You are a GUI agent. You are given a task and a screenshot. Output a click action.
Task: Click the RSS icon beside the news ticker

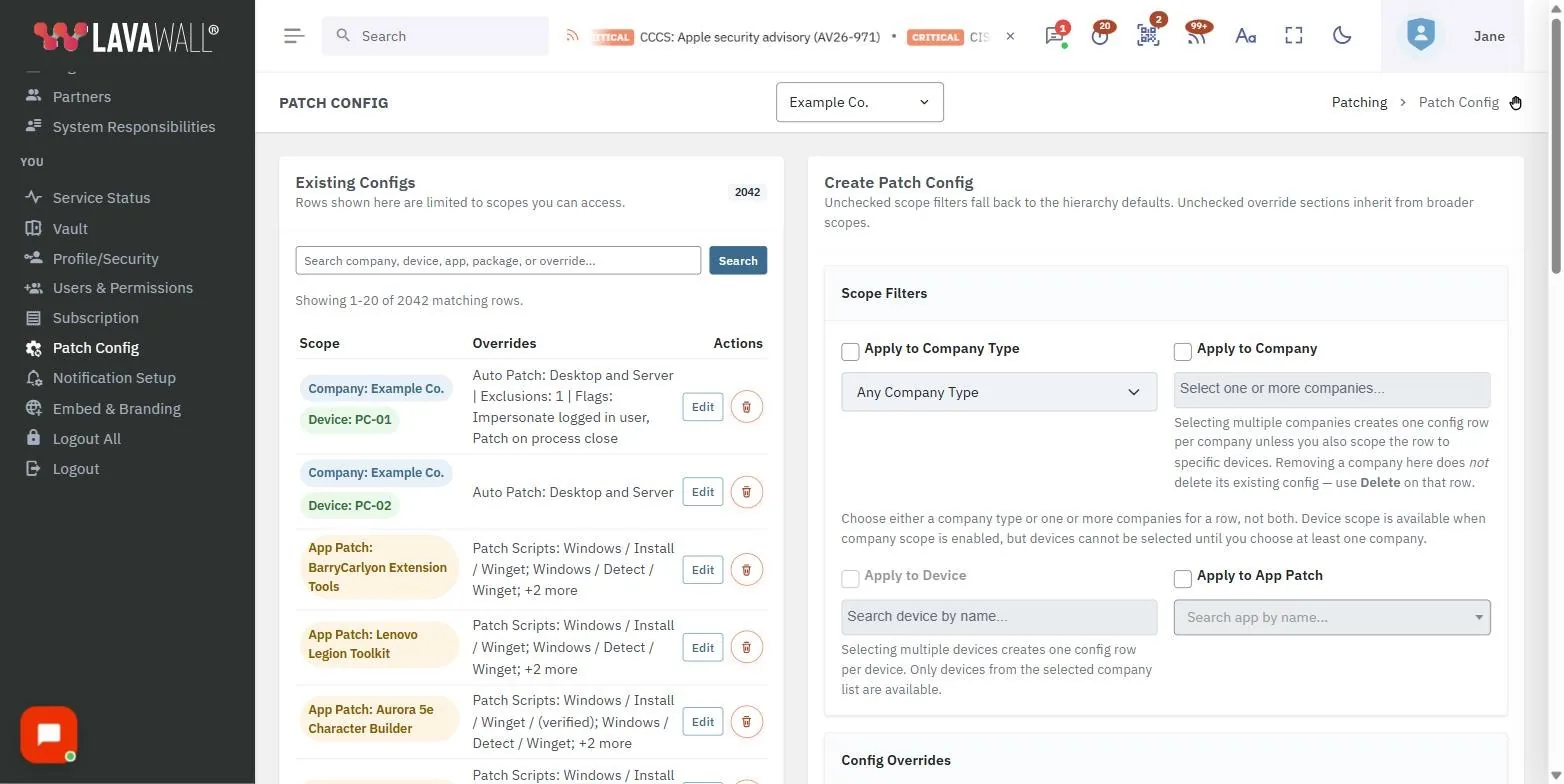click(572, 36)
